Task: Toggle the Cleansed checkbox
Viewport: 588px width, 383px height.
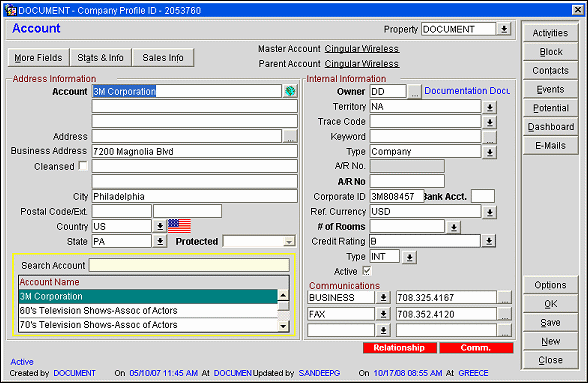Action: point(83,166)
